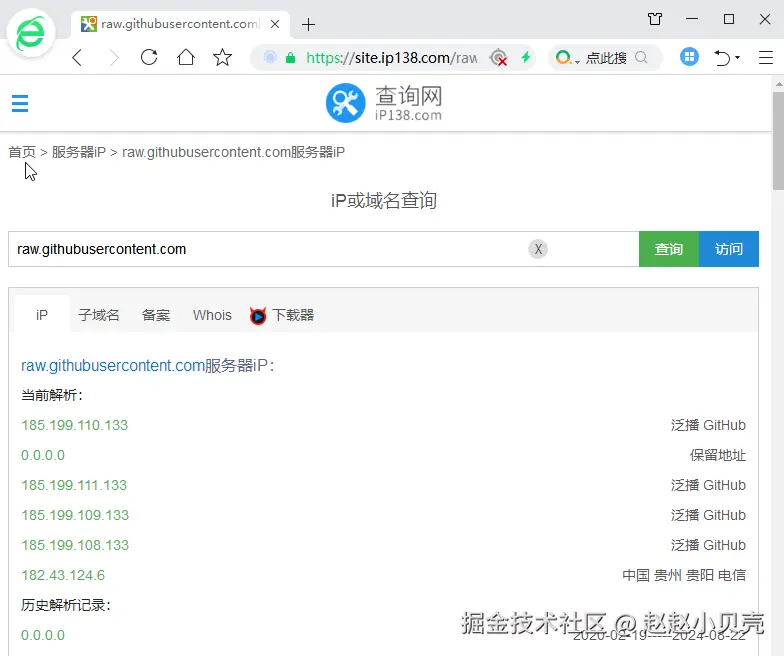Open IP 185.199.109.133
Image resolution: width=784 pixels, height=656 pixels.
75,515
